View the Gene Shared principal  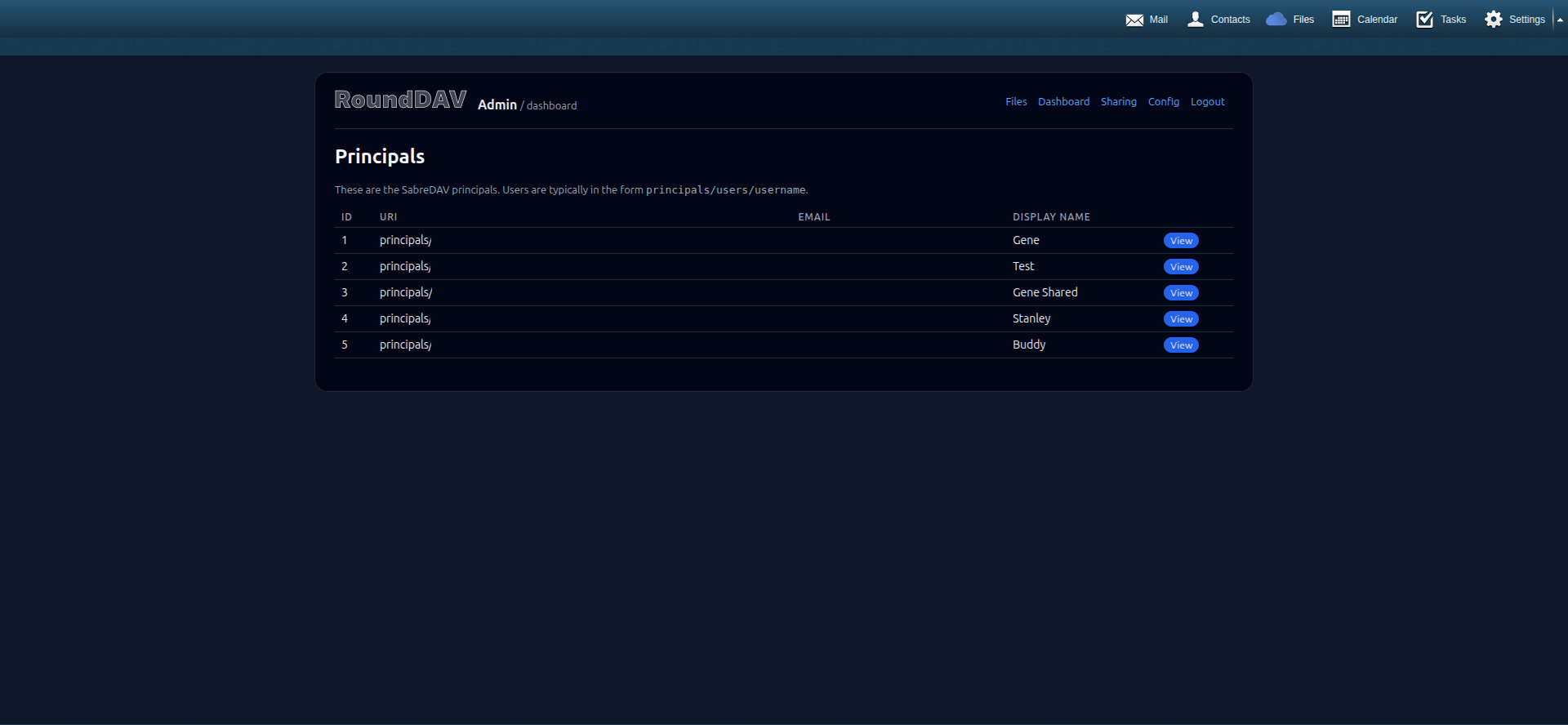click(1181, 293)
